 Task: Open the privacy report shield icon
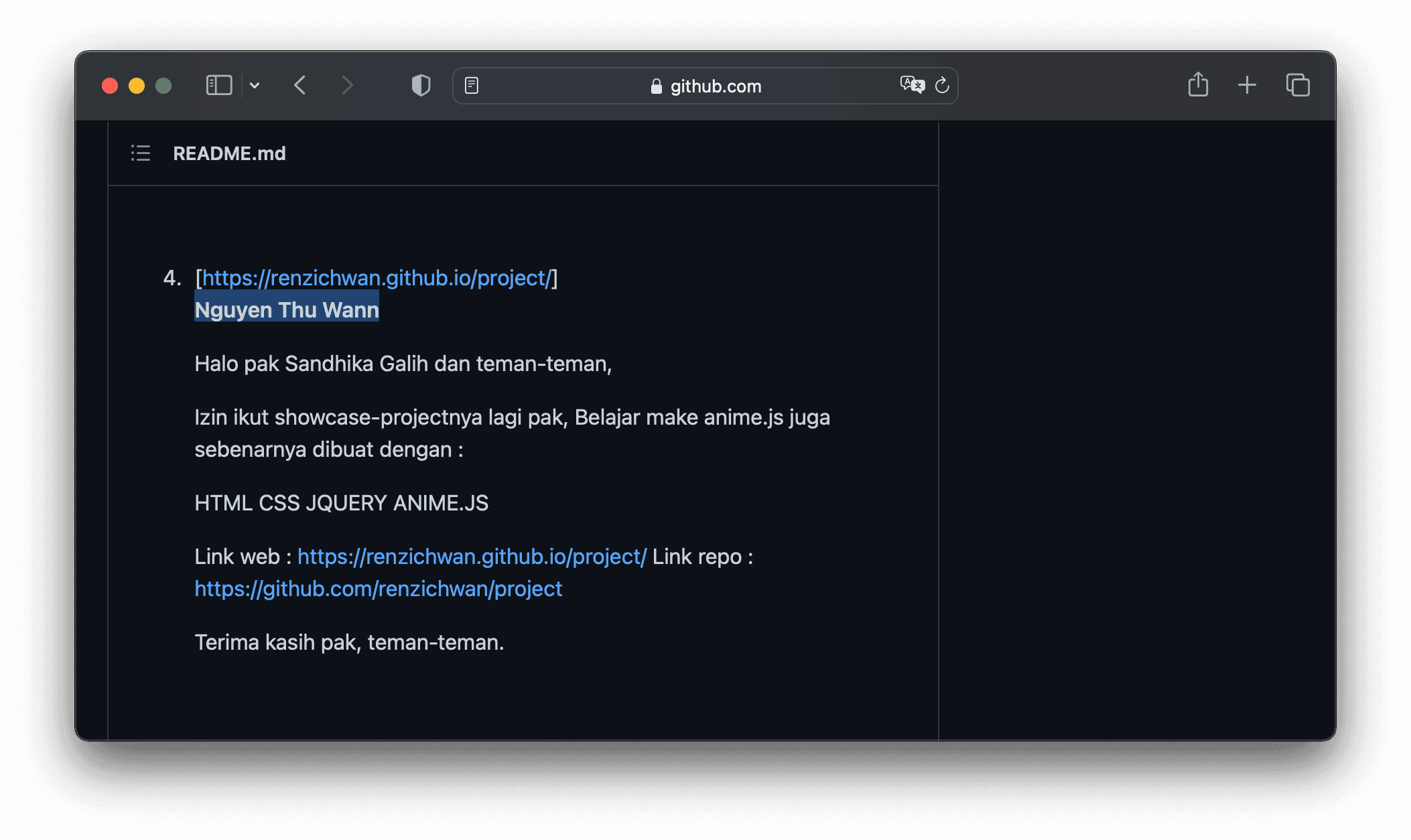tap(421, 86)
